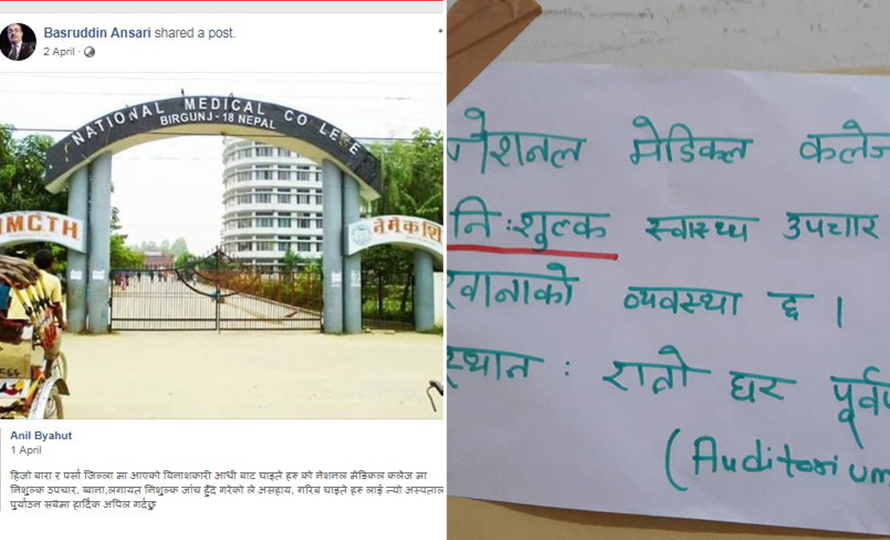Click the globe public audience icon

[89, 52]
